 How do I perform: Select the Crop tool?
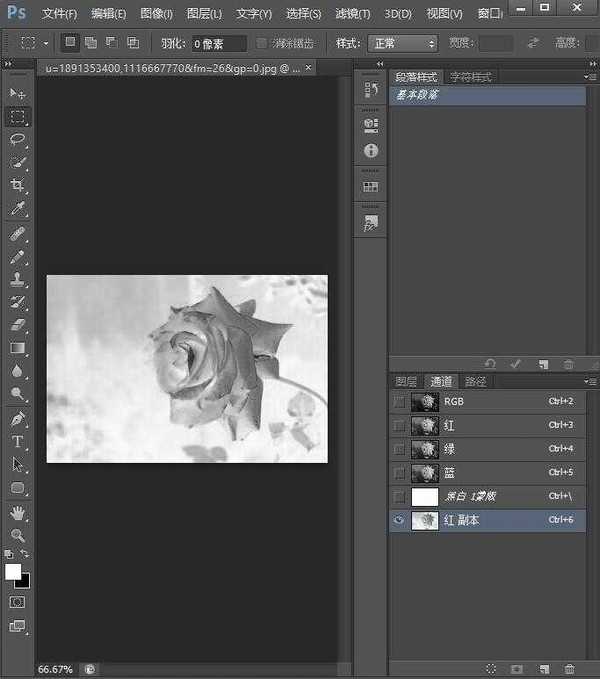[18, 186]
